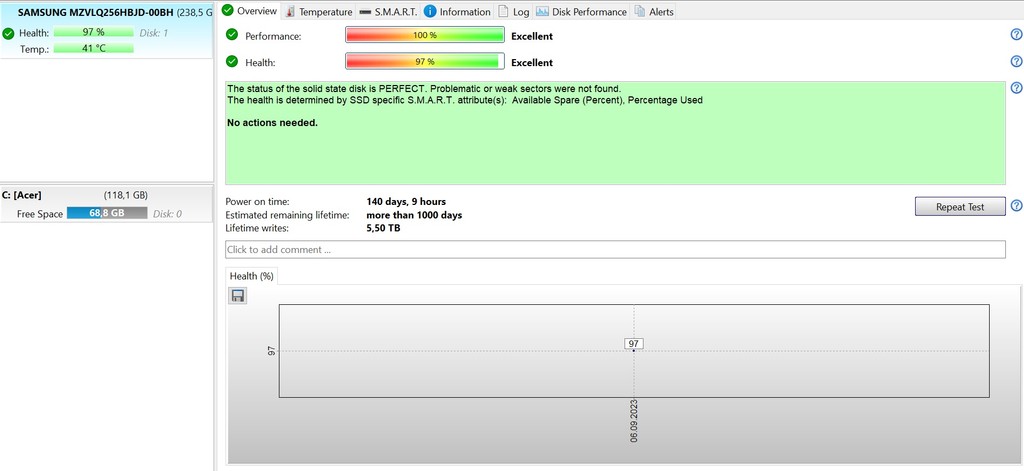This screenshot has height=471, width=1024.
Task: Click the document icon on Log tab
Action: pos(503,11)
